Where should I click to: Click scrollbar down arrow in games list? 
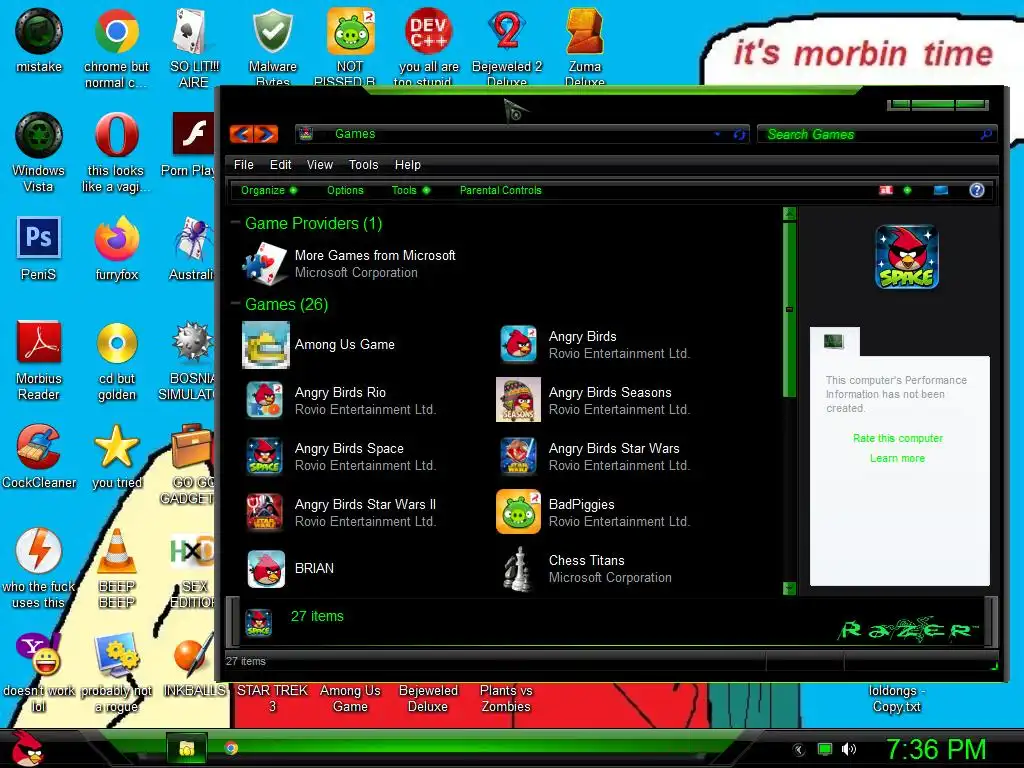pos(789,588)
